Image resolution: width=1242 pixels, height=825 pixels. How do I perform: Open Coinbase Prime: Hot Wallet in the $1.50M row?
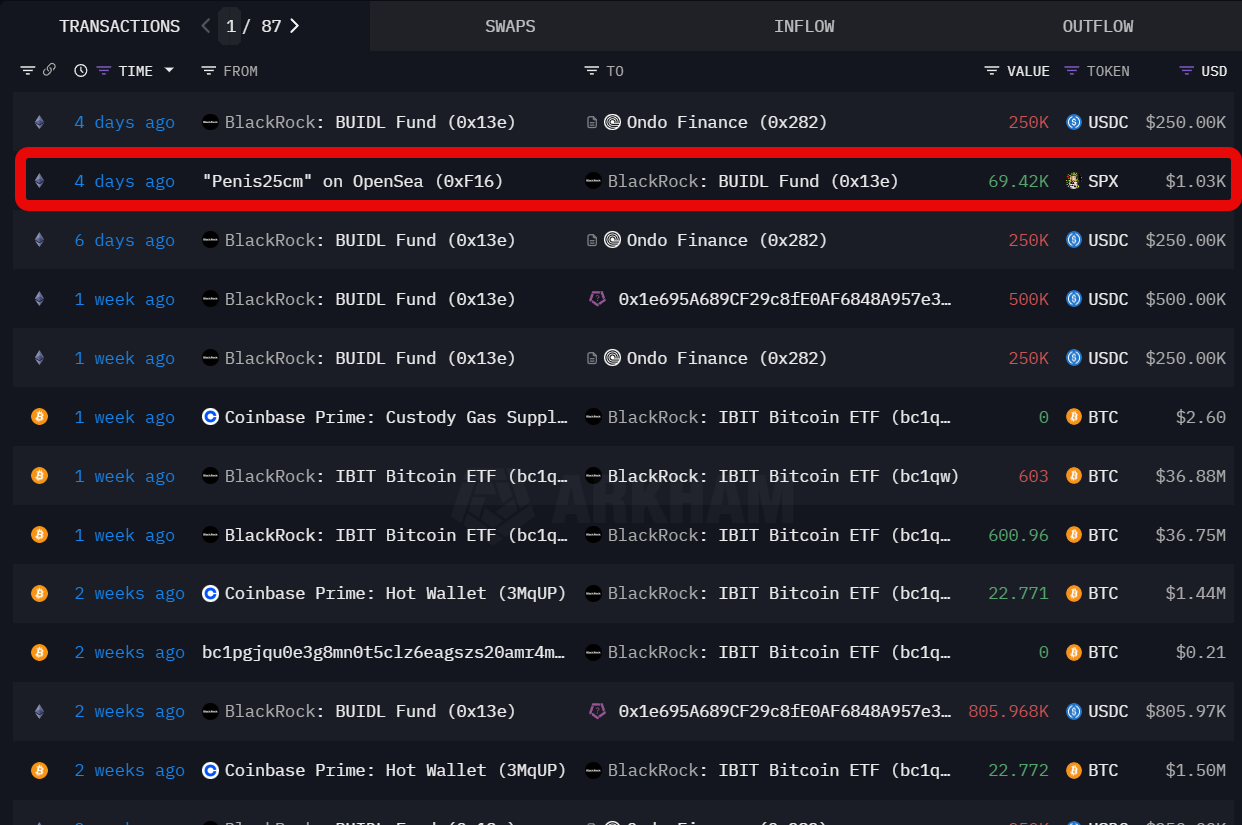point(396,771)
